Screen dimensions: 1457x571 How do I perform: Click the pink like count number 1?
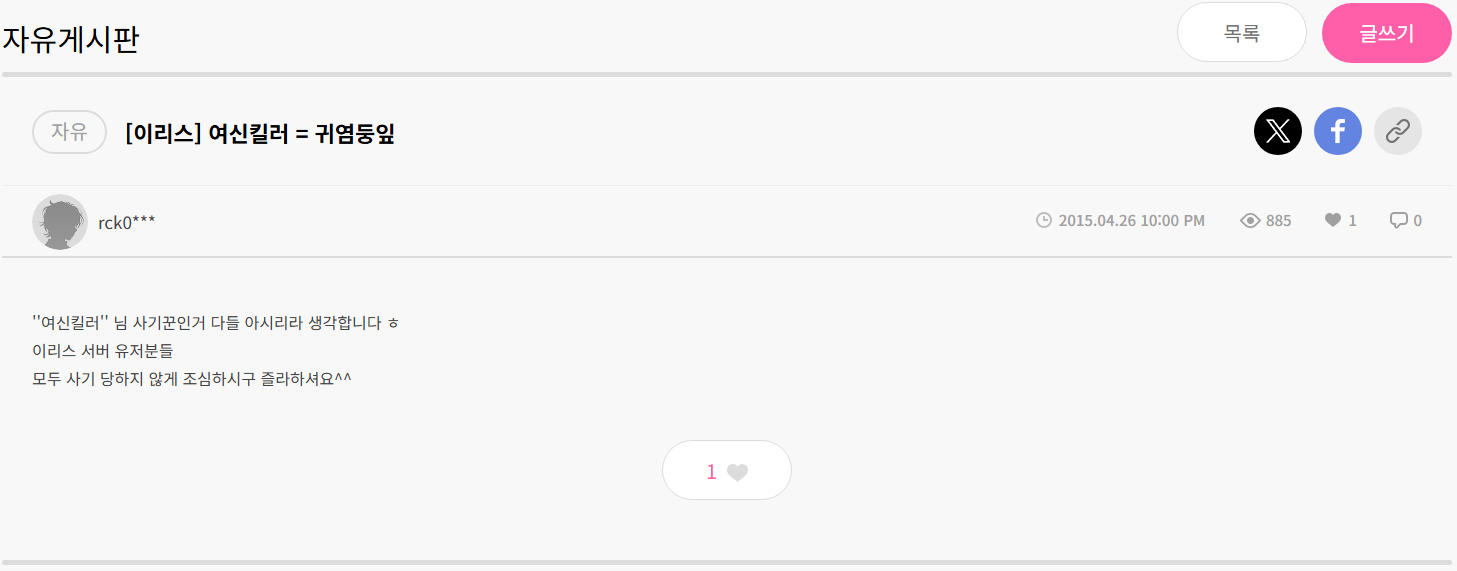(x=711, y=472)
